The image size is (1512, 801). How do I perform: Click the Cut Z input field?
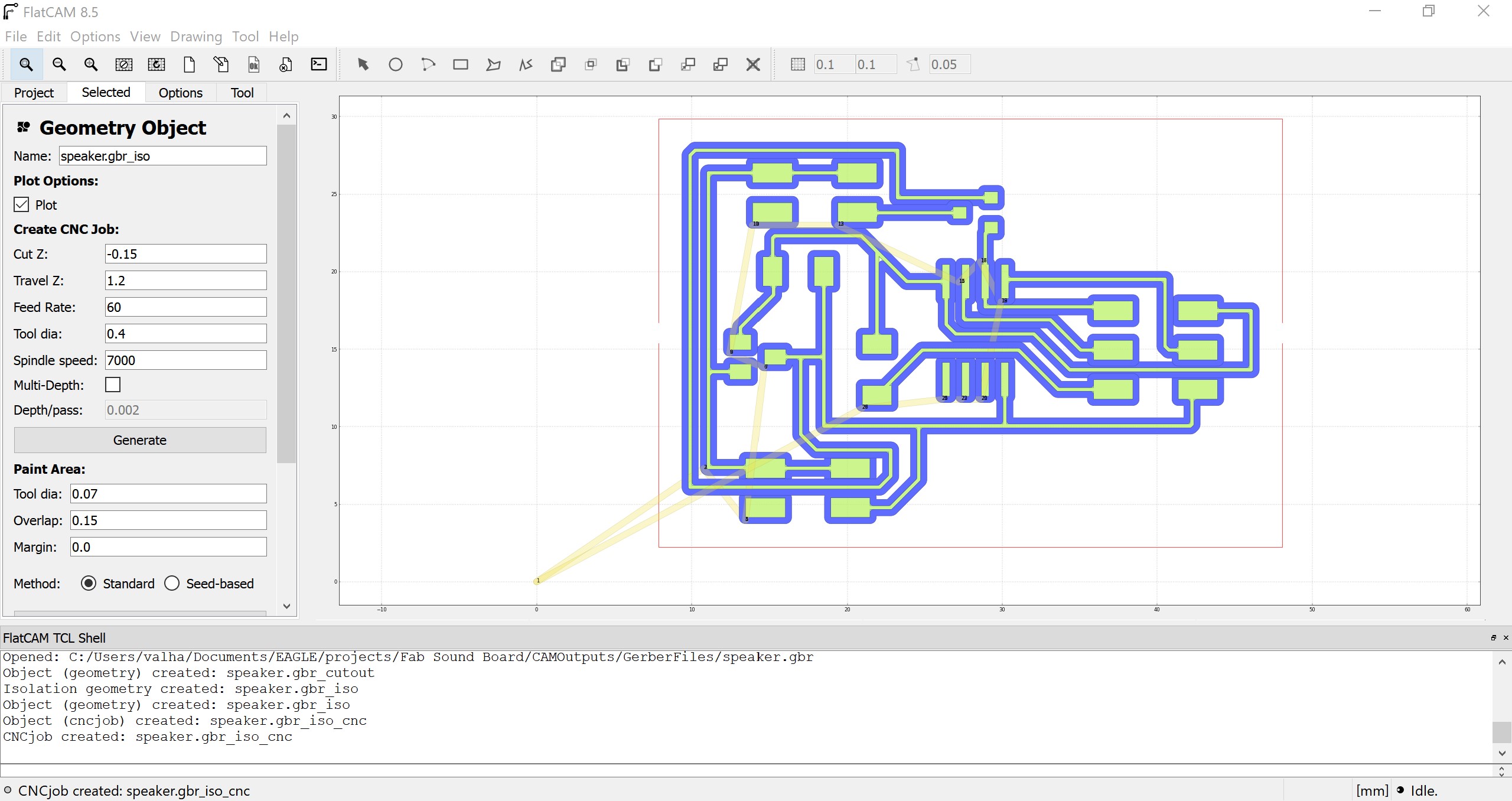pos(185,254)
